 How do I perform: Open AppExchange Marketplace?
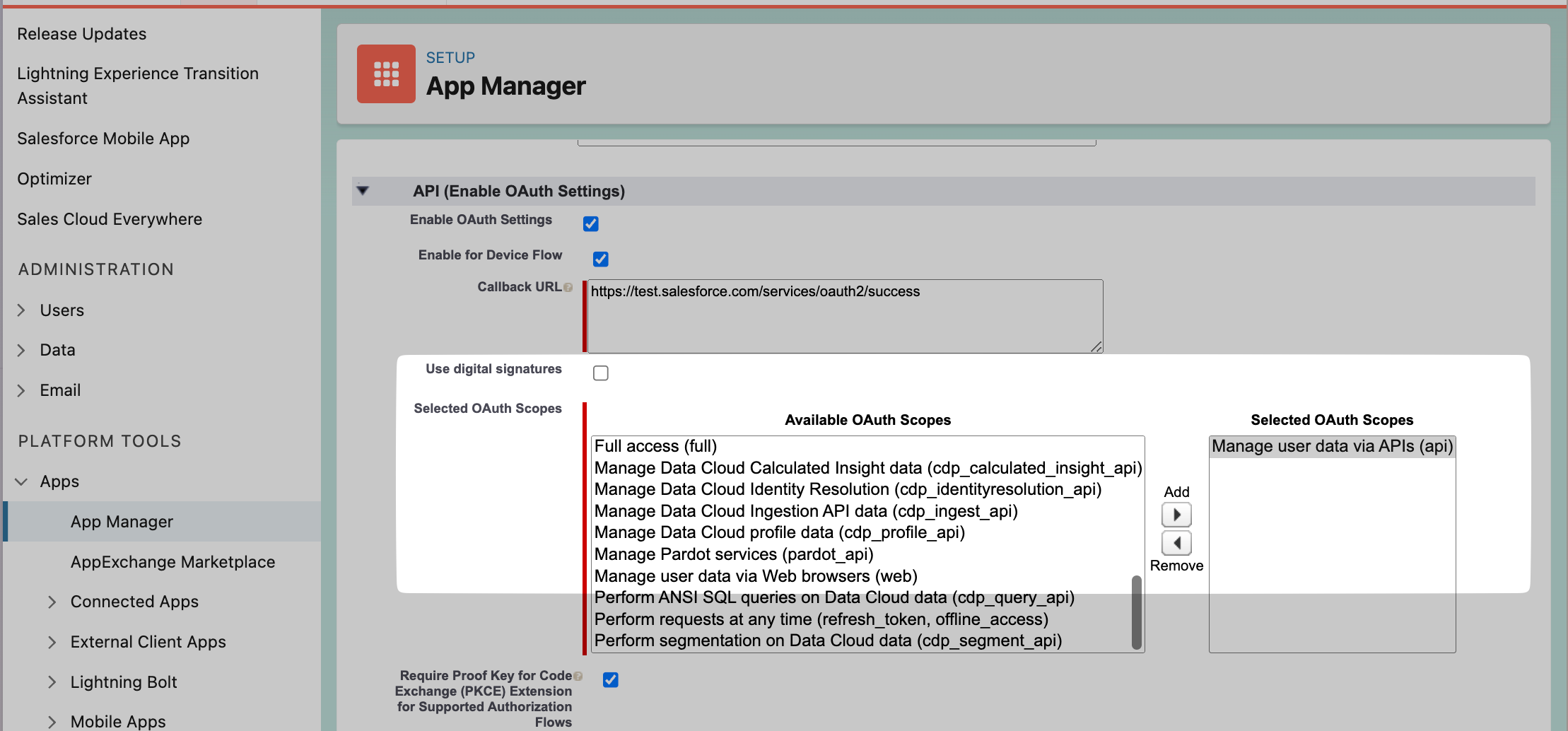tap(172, 562)
